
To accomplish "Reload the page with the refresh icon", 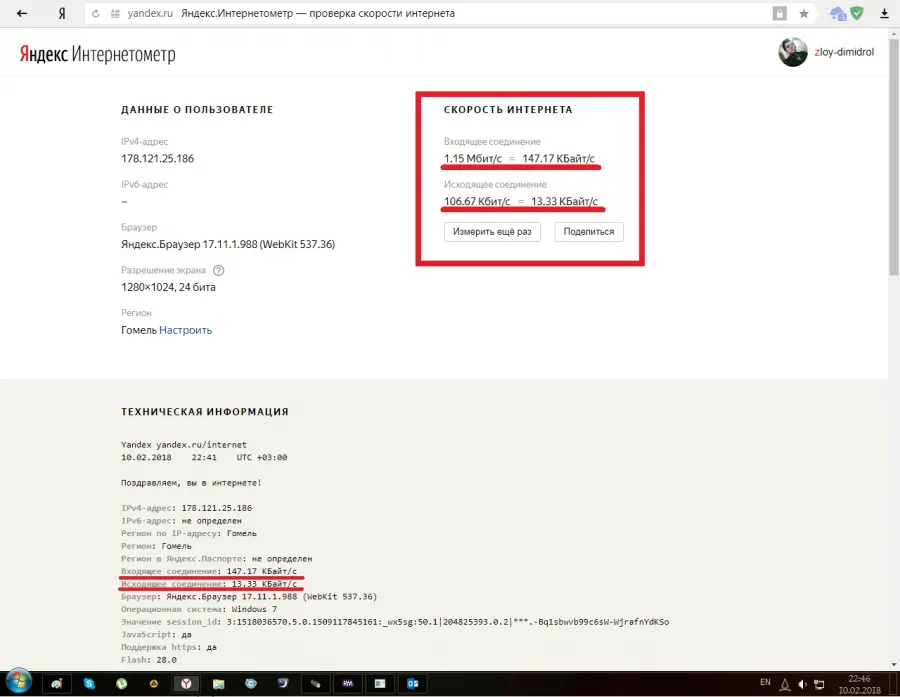I will (x=95, y=13).
